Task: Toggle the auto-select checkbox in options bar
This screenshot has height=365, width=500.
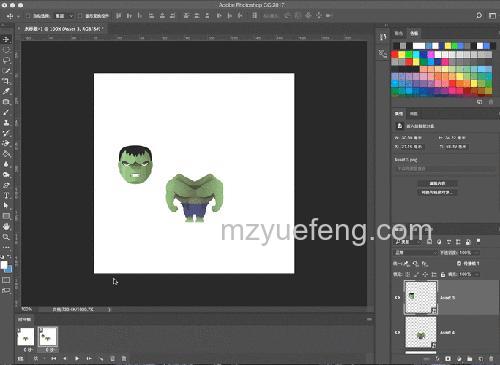Action: click(28, 16)
